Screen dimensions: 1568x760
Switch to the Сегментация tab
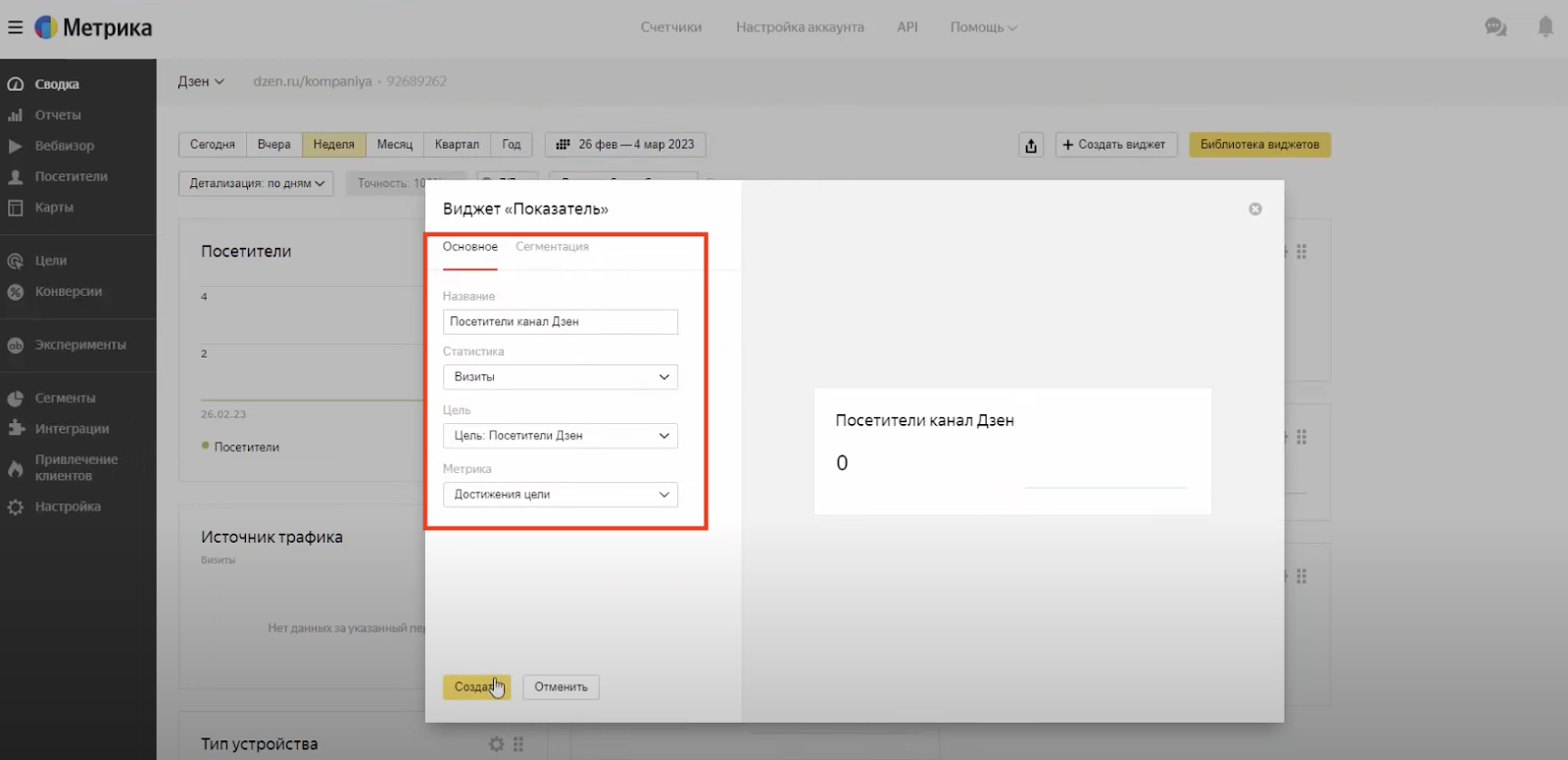tap(552, 247)
